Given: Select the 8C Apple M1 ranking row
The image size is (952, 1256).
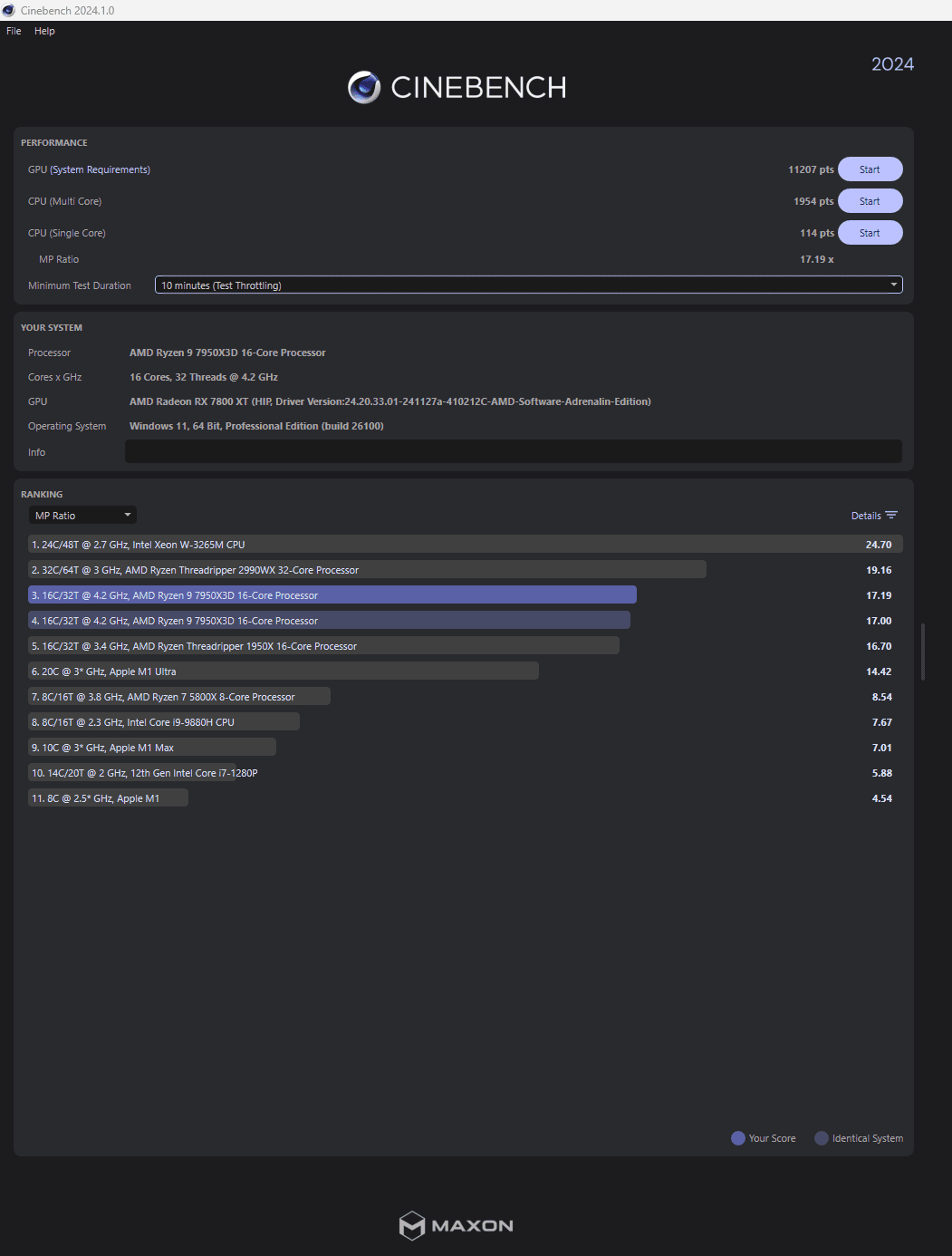Looking at the screenshot, I should coord(466,798).
